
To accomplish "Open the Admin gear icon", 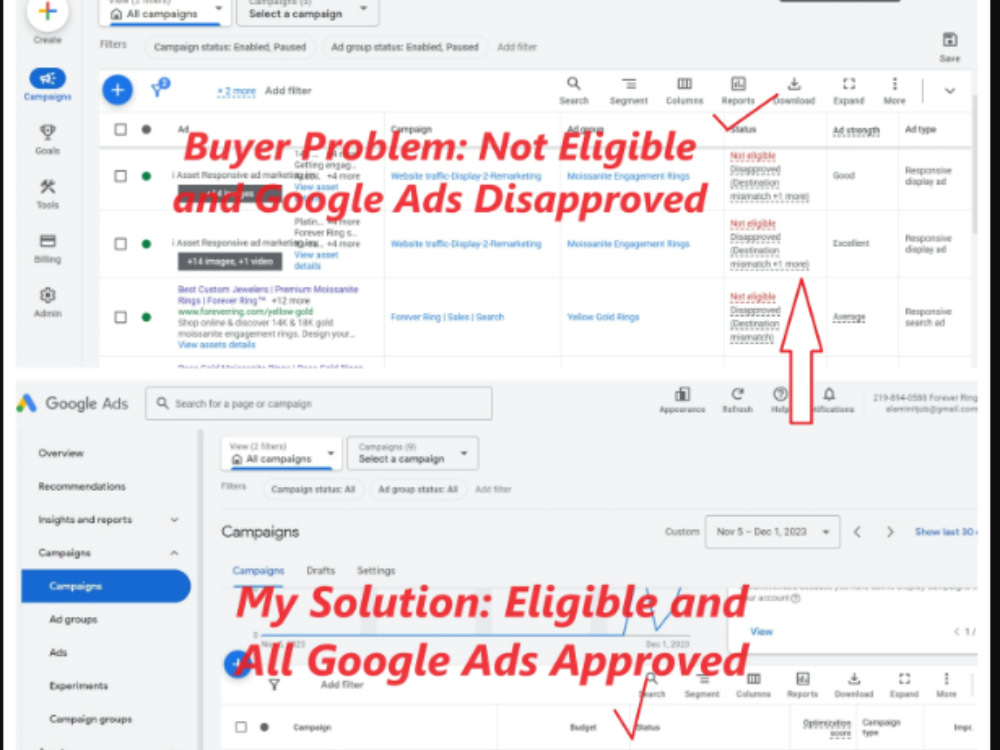I will point(47,295).
